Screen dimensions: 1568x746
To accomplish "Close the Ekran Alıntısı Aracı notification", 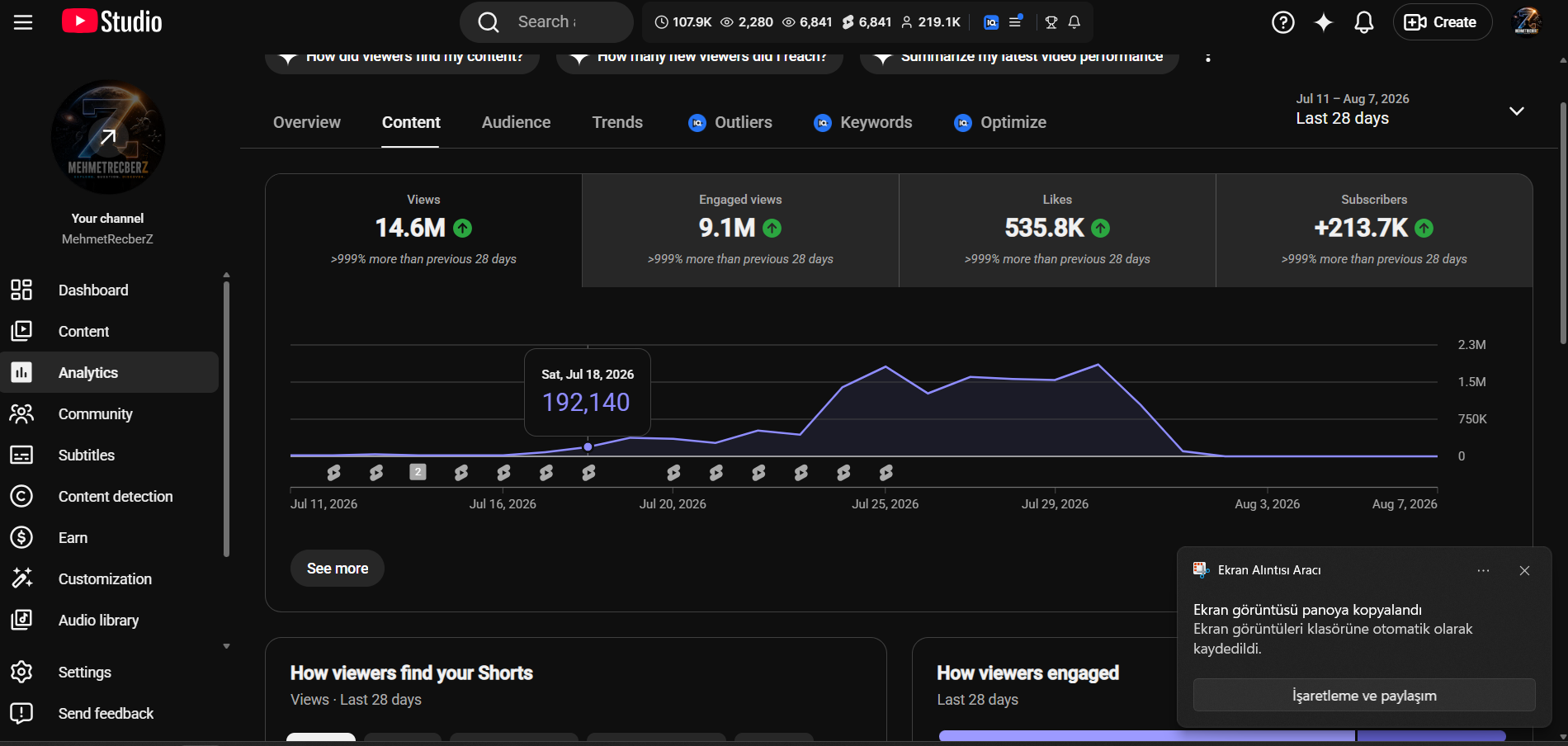I will tap(1524, 570).
